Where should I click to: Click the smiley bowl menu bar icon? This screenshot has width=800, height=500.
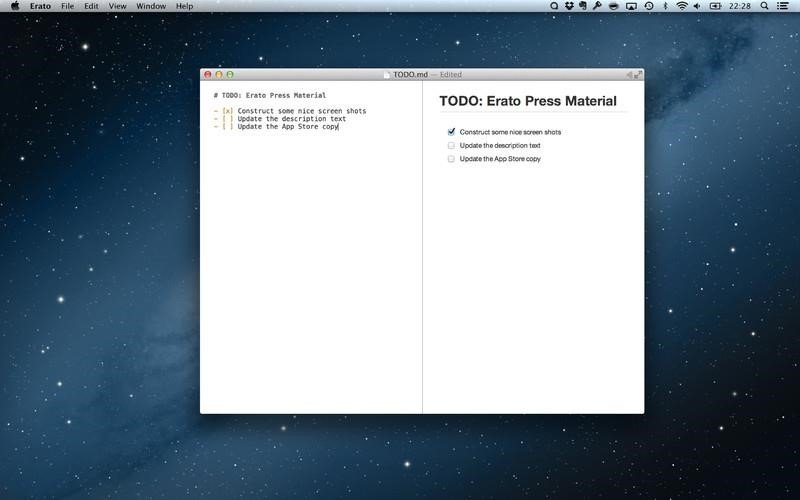(x=614, y=6)
